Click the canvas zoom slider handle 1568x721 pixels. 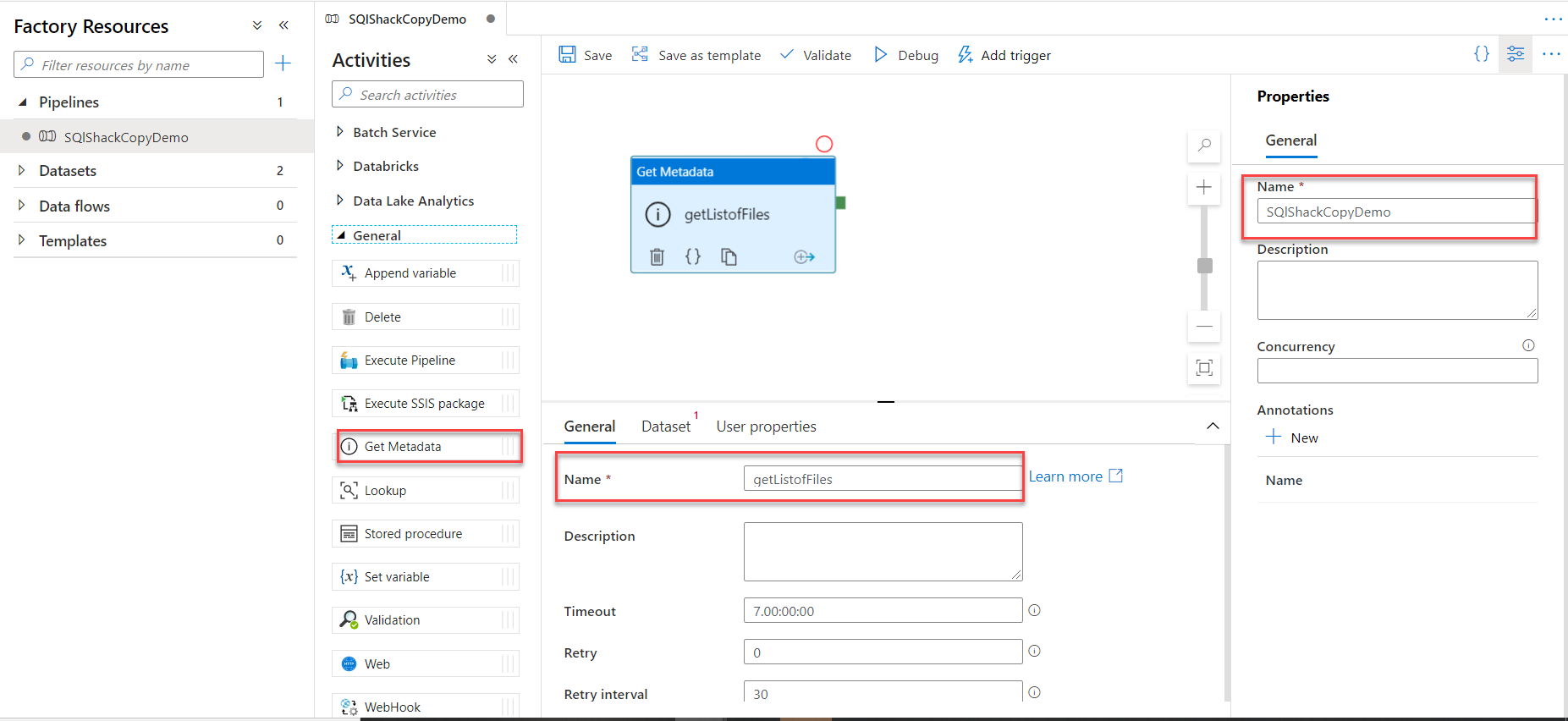(1205, 266)
